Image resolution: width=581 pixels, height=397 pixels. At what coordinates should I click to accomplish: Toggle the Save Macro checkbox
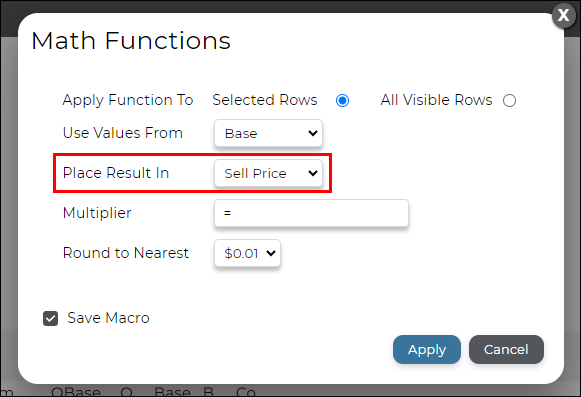tap(50, 318)
